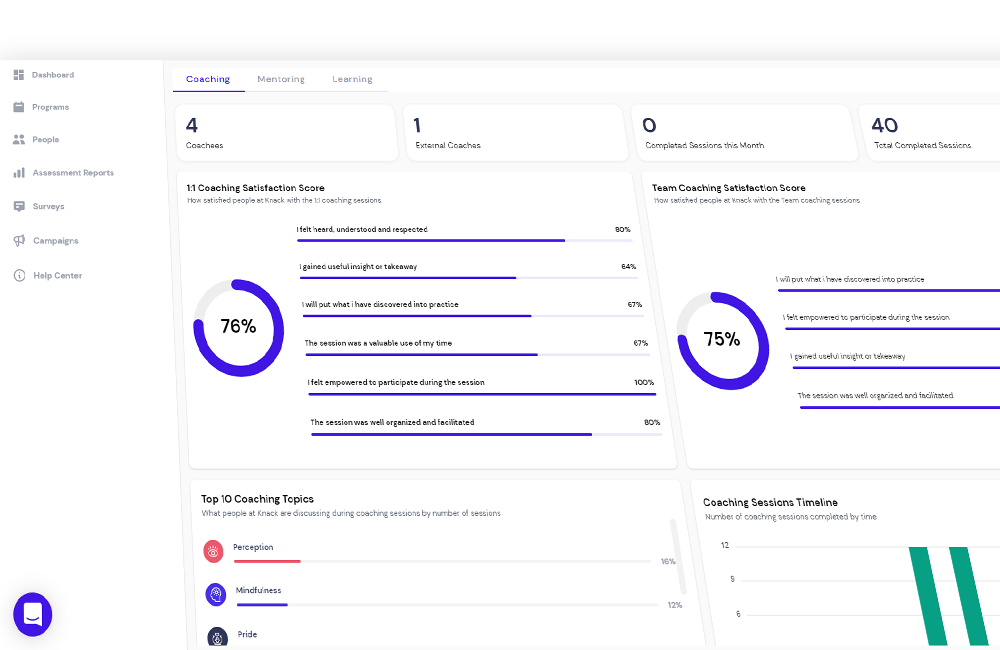
Task: Open the Help Center sidebar link
Action: pos(57,276)
